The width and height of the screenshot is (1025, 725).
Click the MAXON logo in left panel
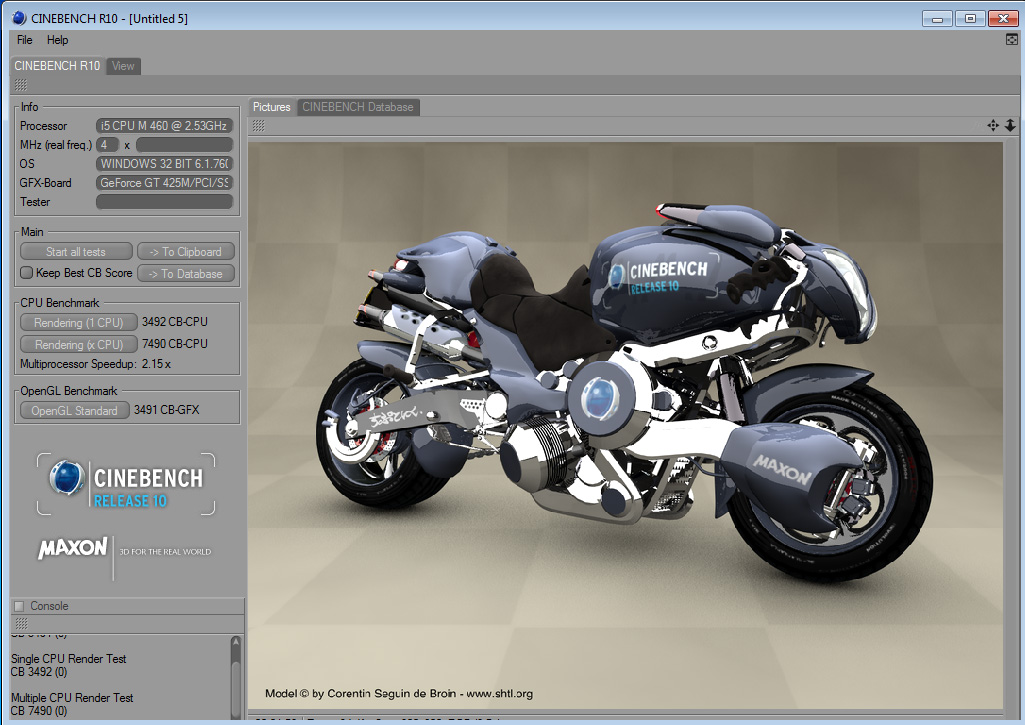[73, 548]
